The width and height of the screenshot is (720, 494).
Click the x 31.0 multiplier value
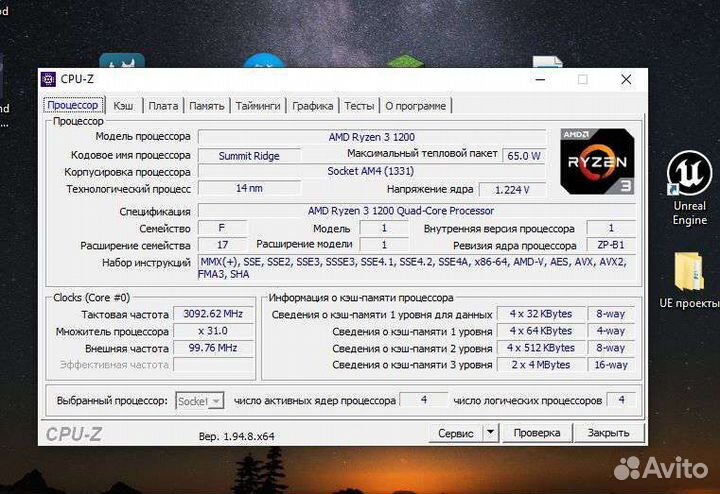(x=213, y=331)
